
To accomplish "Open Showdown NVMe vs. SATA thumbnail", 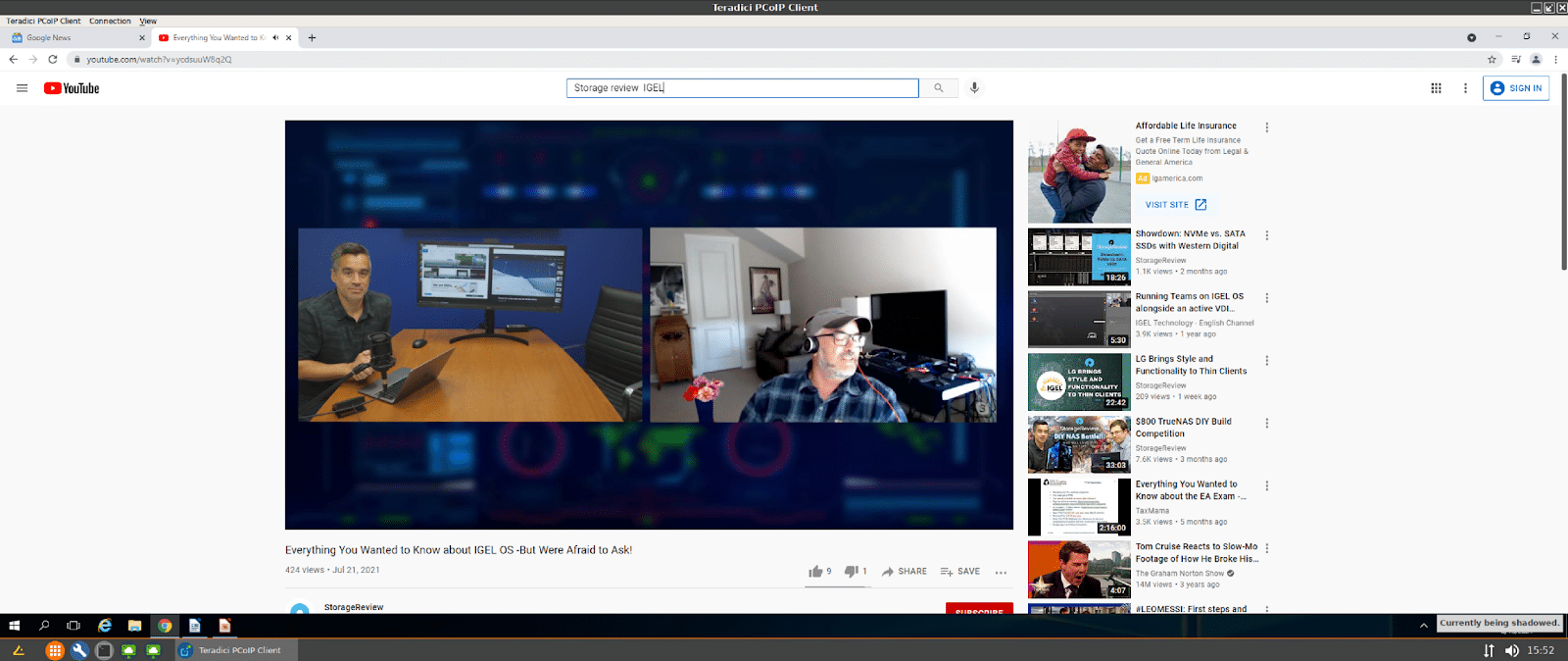I will (x=1079, y=257).
